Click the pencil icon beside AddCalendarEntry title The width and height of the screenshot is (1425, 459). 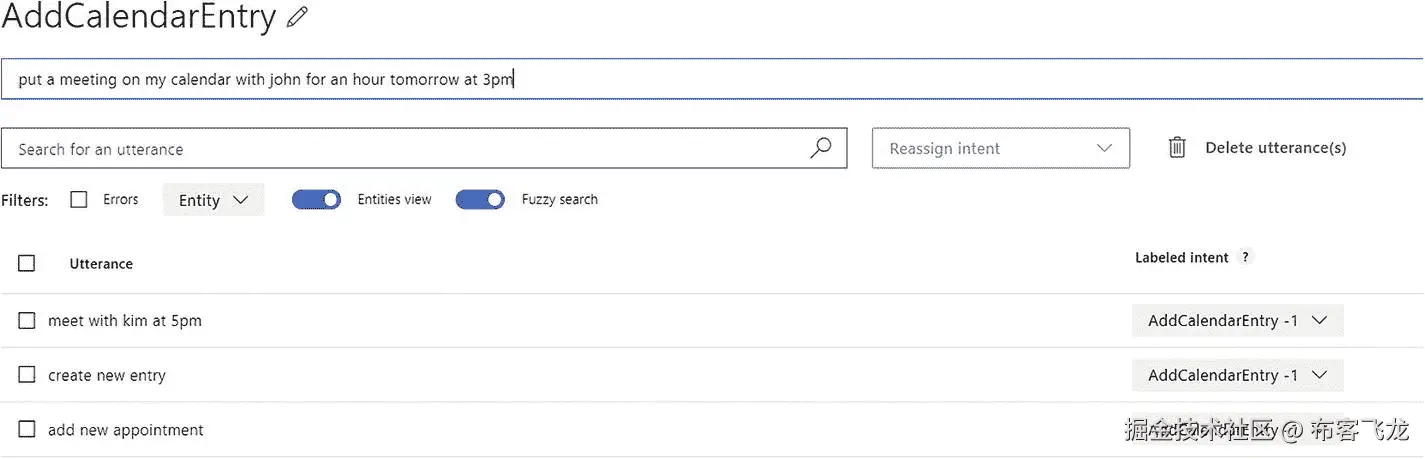(296, 17)
